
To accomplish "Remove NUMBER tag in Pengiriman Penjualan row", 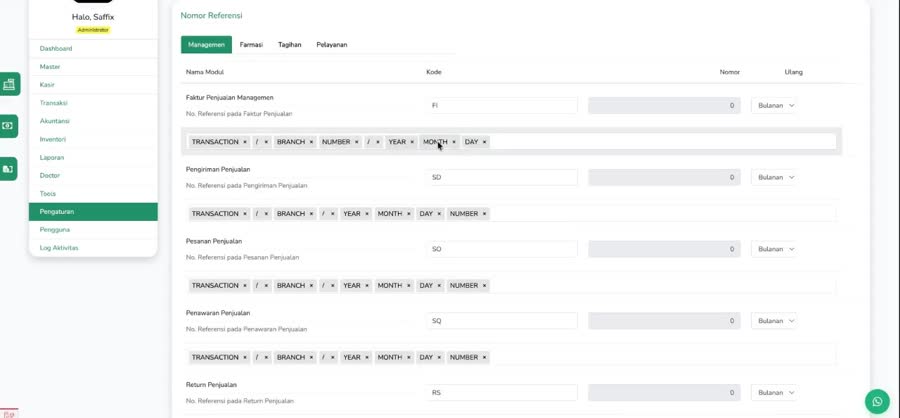I will (x=484, y=214).
